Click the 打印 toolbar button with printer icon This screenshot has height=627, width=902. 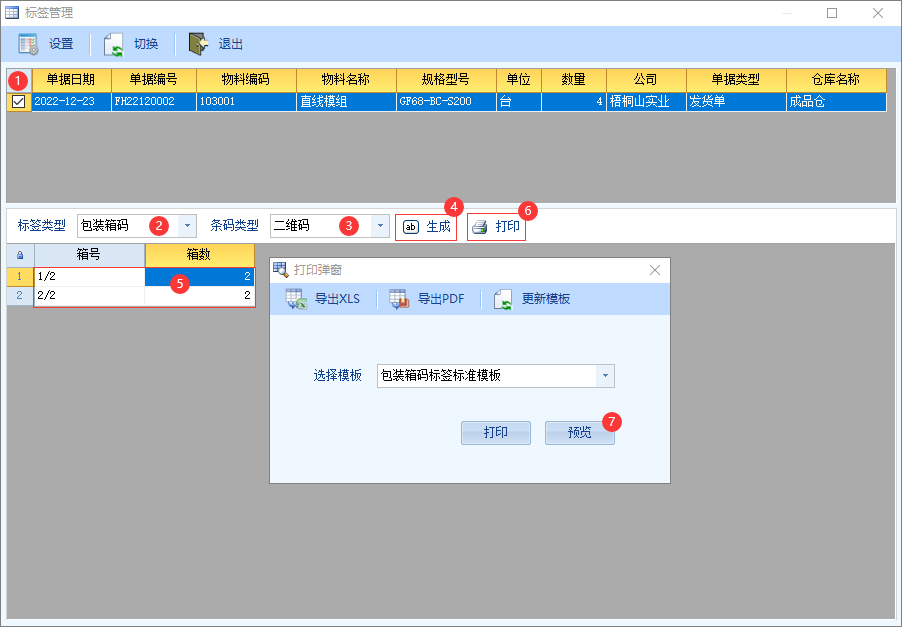coord(496,227)
